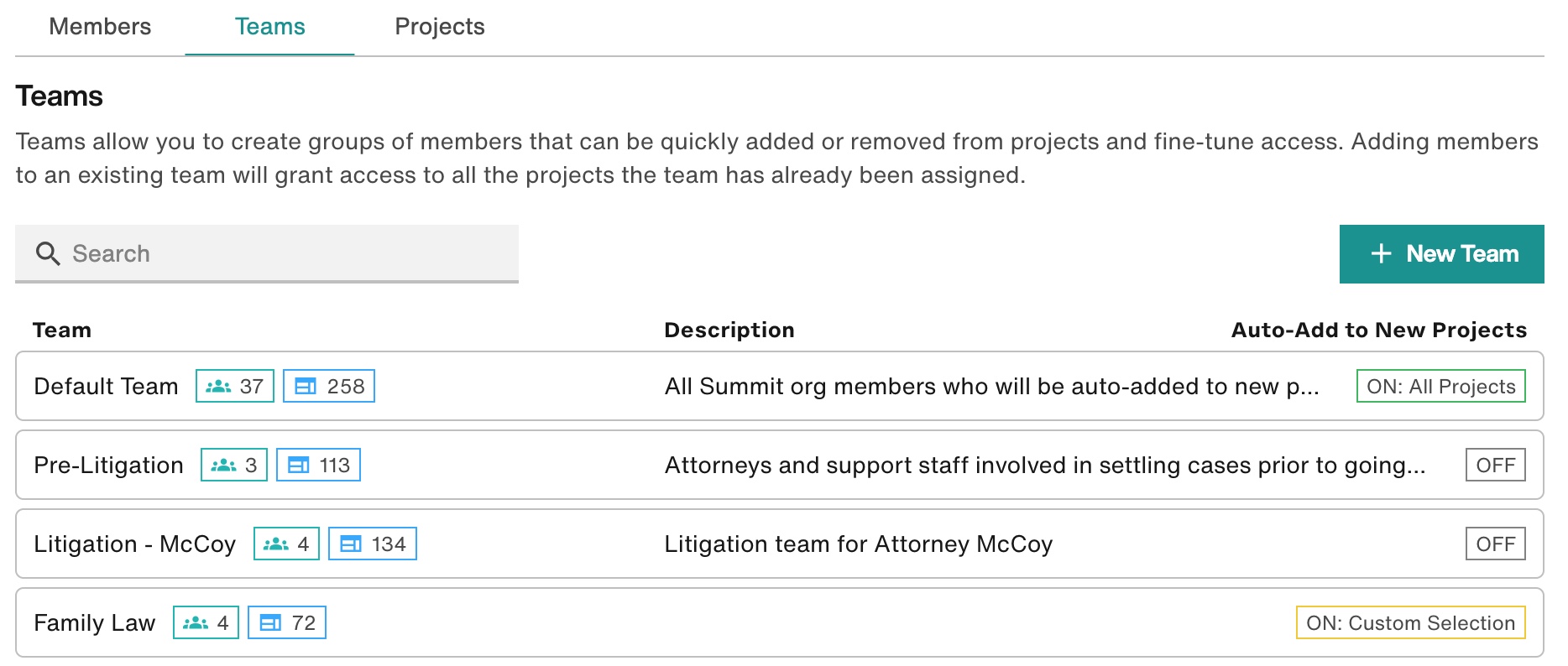Viewport: 1568px width, 666px height.
Task: Select the Teams tab
Action: click(269, 27)
